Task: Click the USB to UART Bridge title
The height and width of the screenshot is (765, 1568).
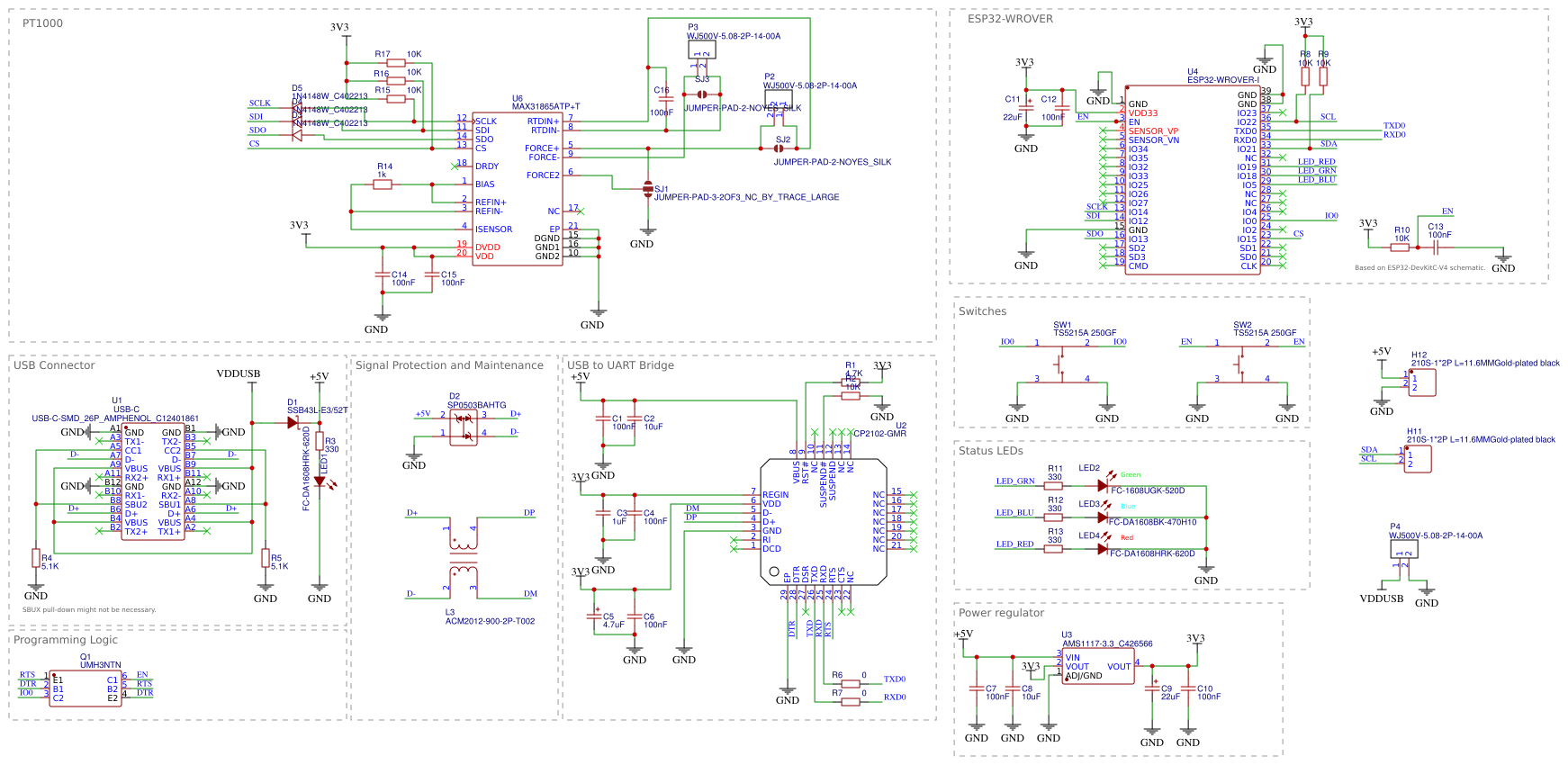Action: (620, 365)
